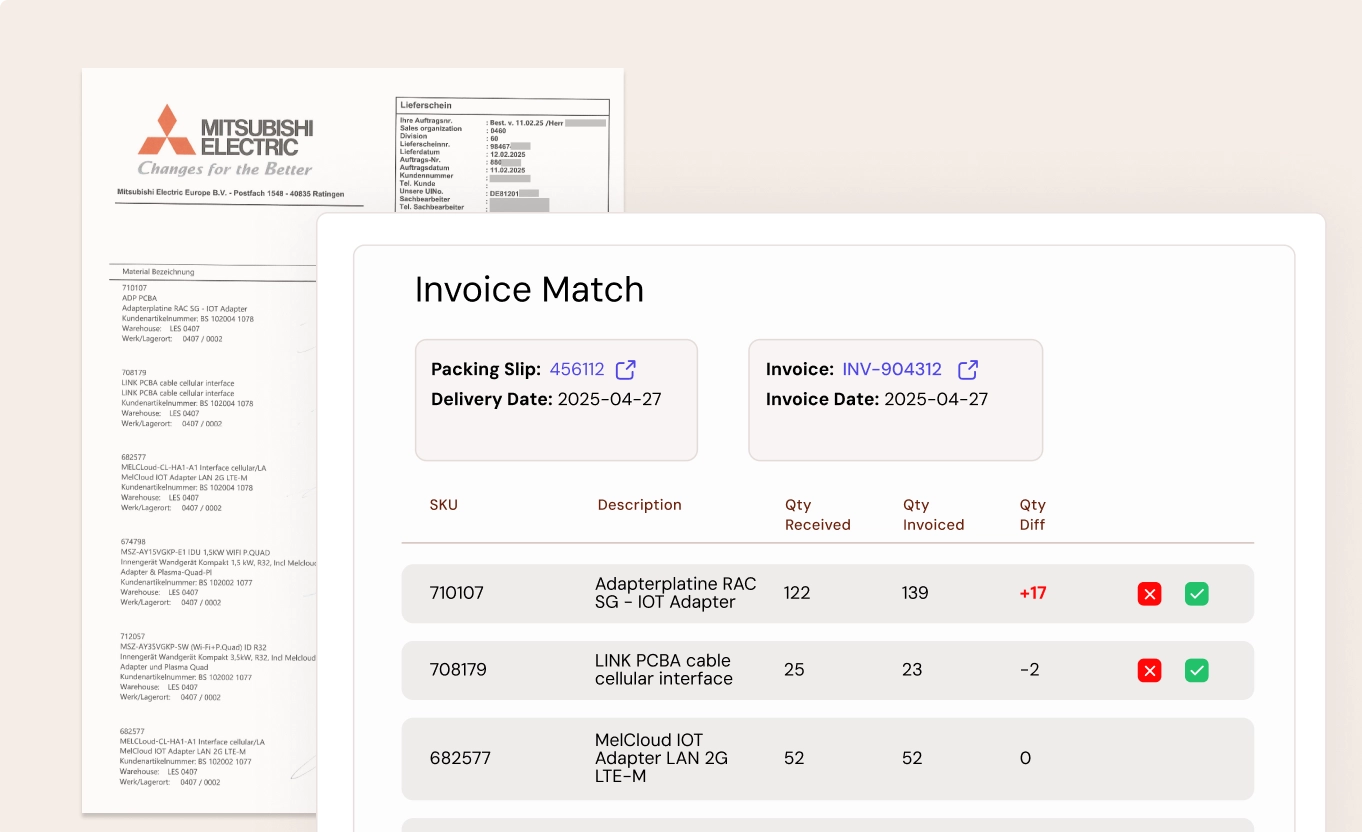Select the 682577 MelCloud IOT Adapter row
This screenshot has width=1362, height=832.
700,758
